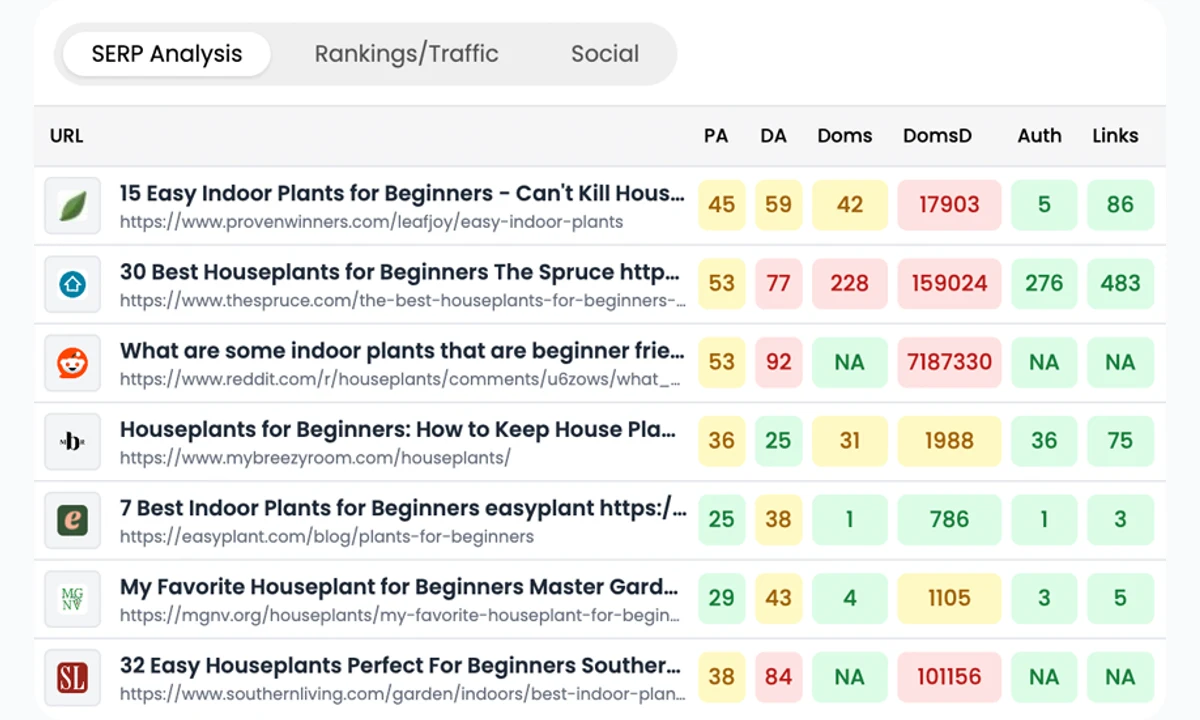
Task: Click the mybreezyroom favicon
Action: pos(73,441)
